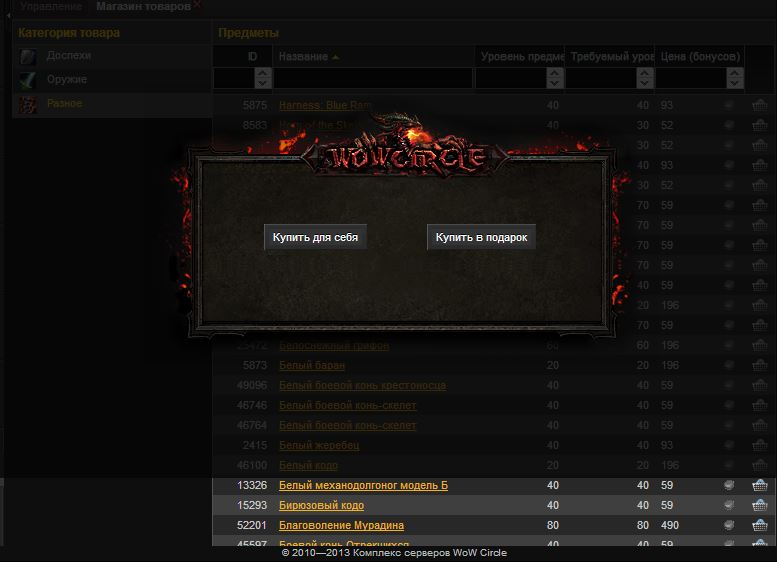Screen dimensions: 777x562
Task: Focus the ID filter input field
Action: click(x=234, y=78)
